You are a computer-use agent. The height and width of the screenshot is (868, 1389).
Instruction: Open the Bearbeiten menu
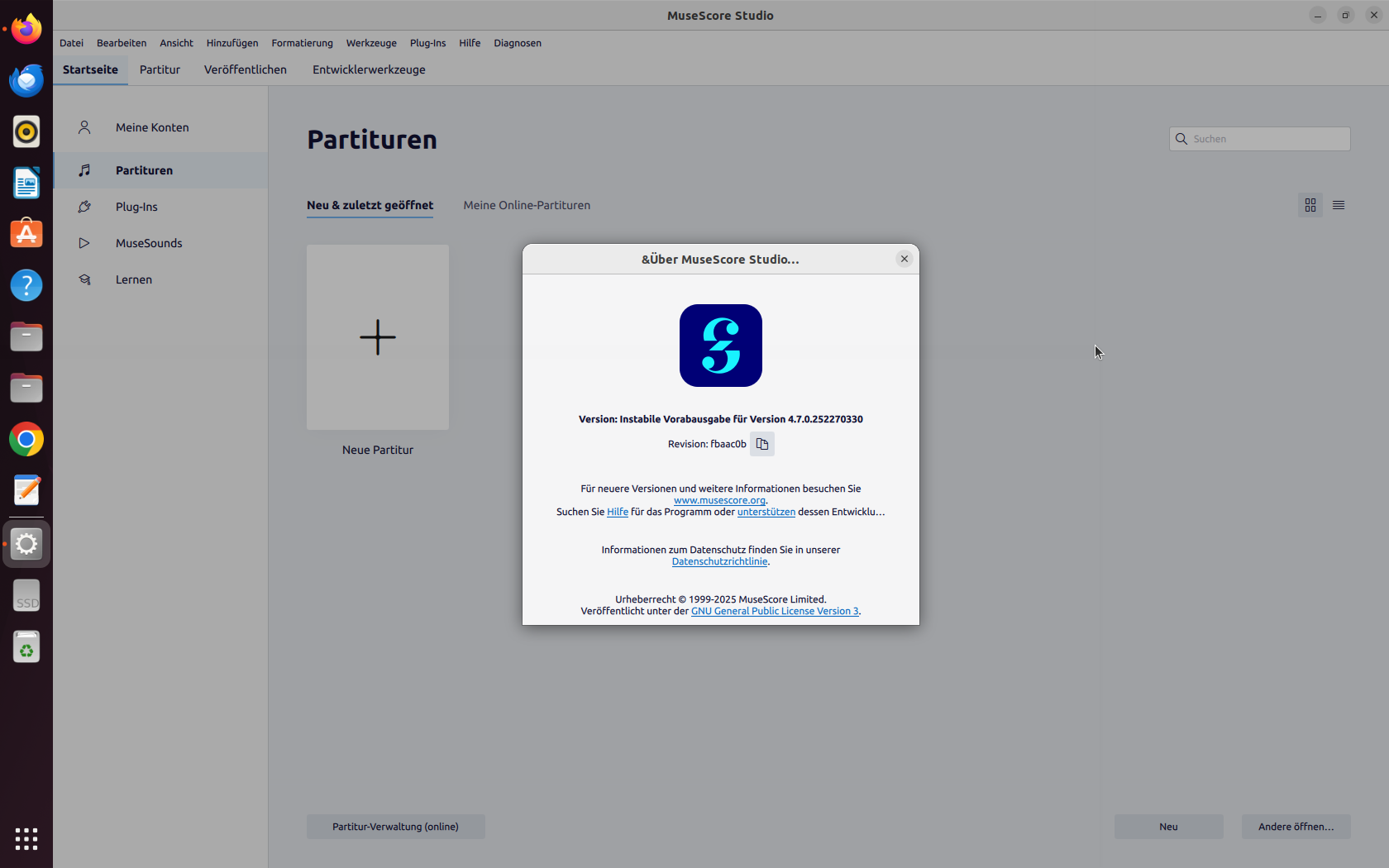point(122,43)
